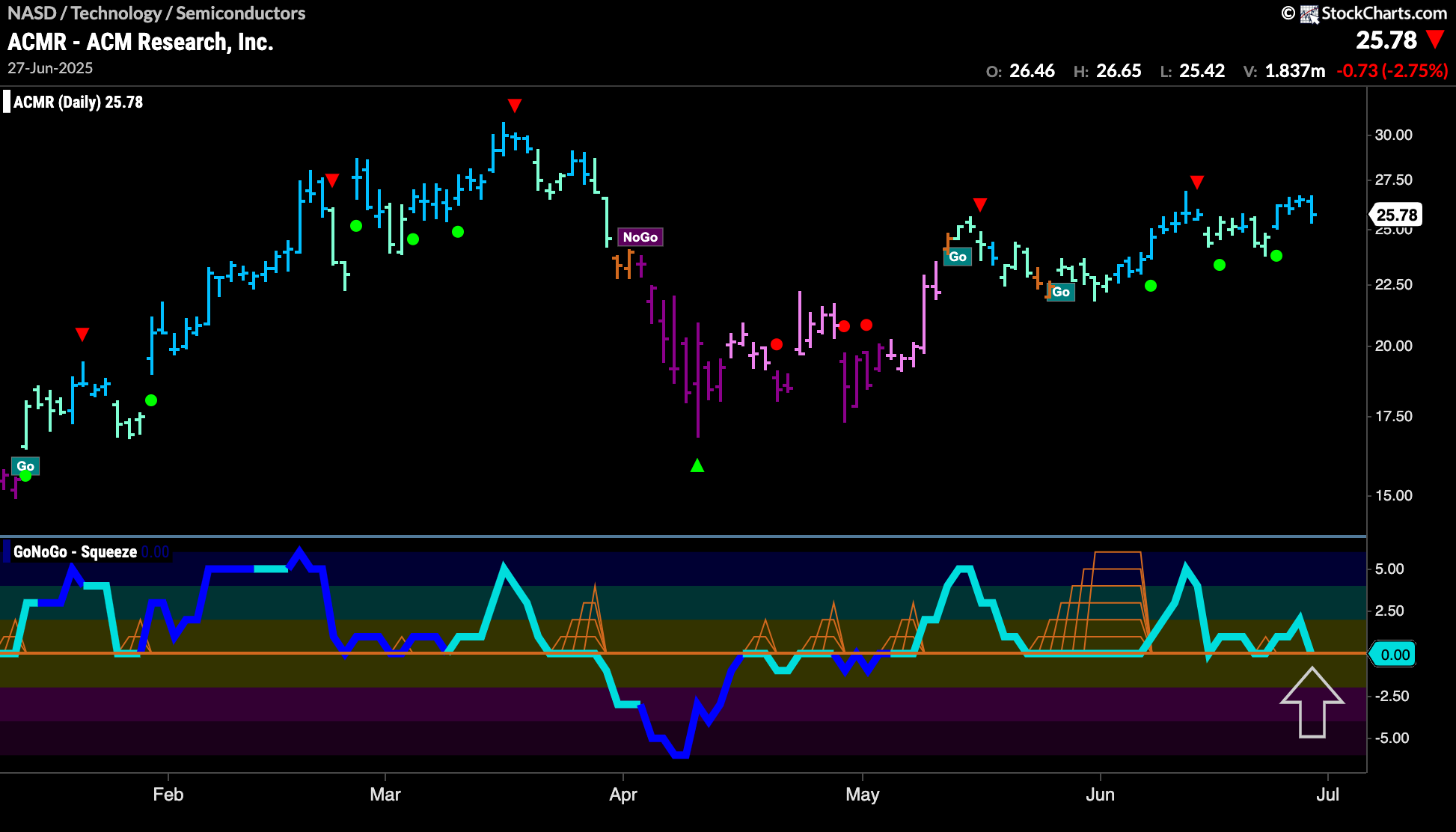Click the Go label in mid-May

point(958,257)
